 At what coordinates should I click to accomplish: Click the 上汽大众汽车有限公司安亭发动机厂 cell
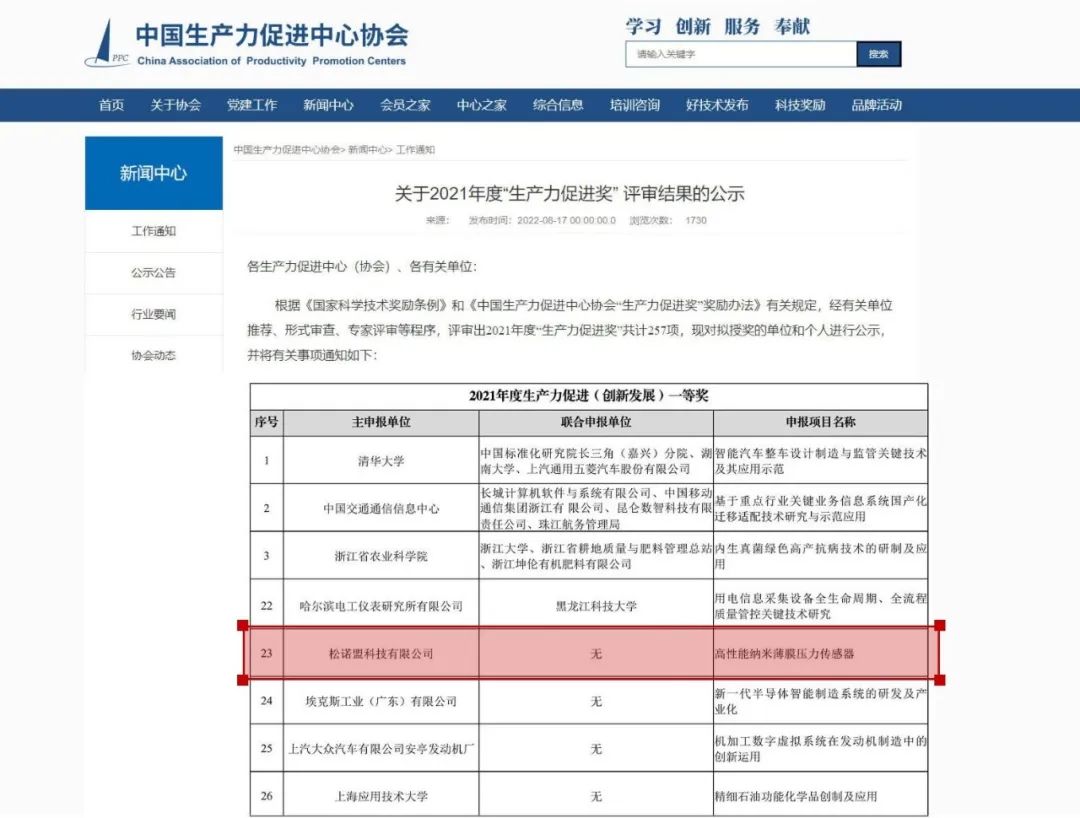(x=381, y=748)
